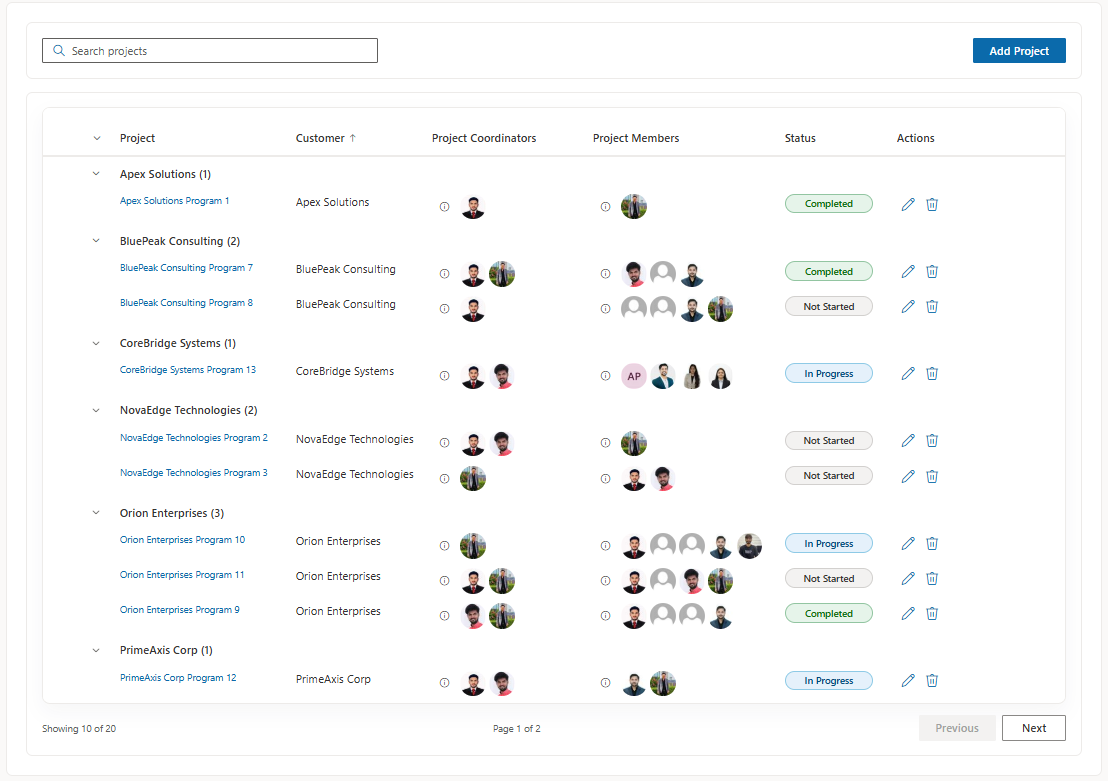This screenshot has height=781, width=1108.
Task: Delete BluePeak Consulting Program 7 via trash icon
Action: coord(932,271)
